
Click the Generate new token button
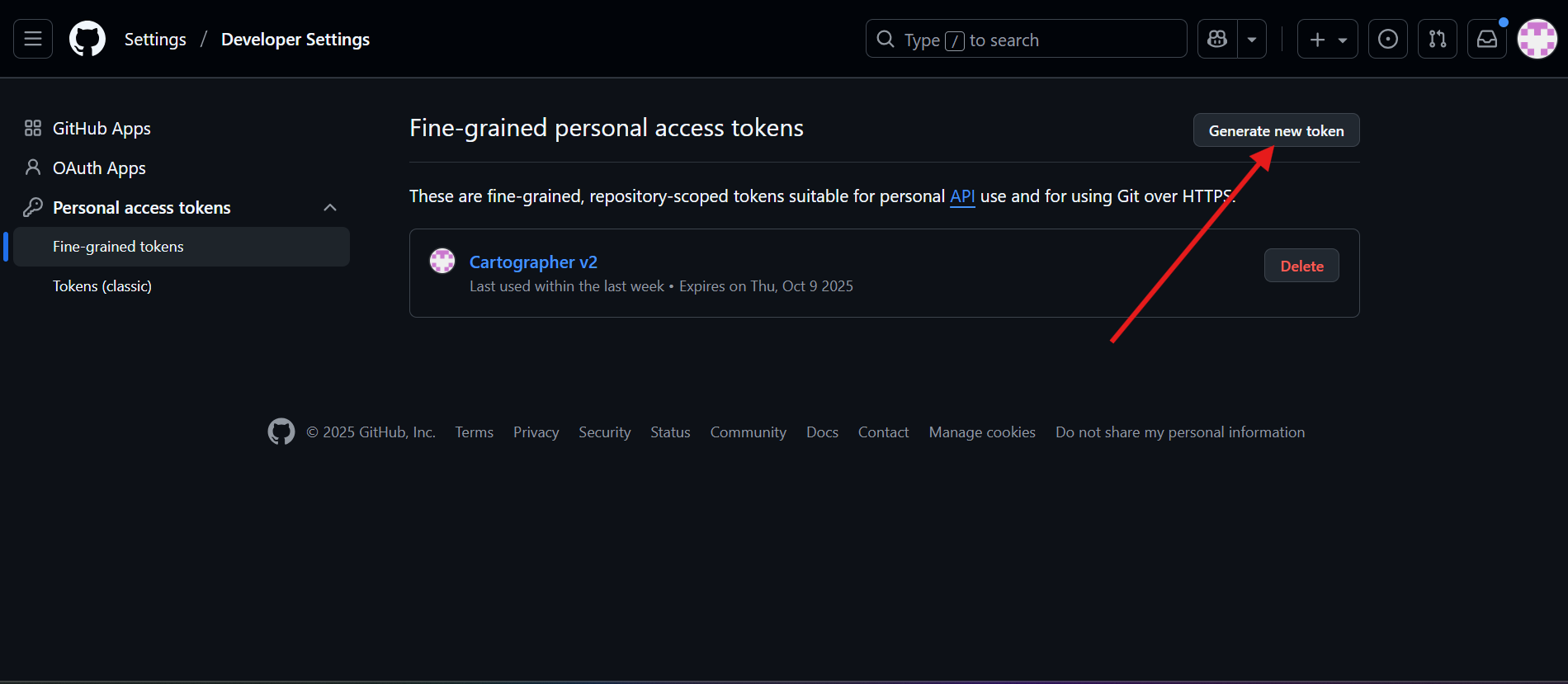(1276, 130)
